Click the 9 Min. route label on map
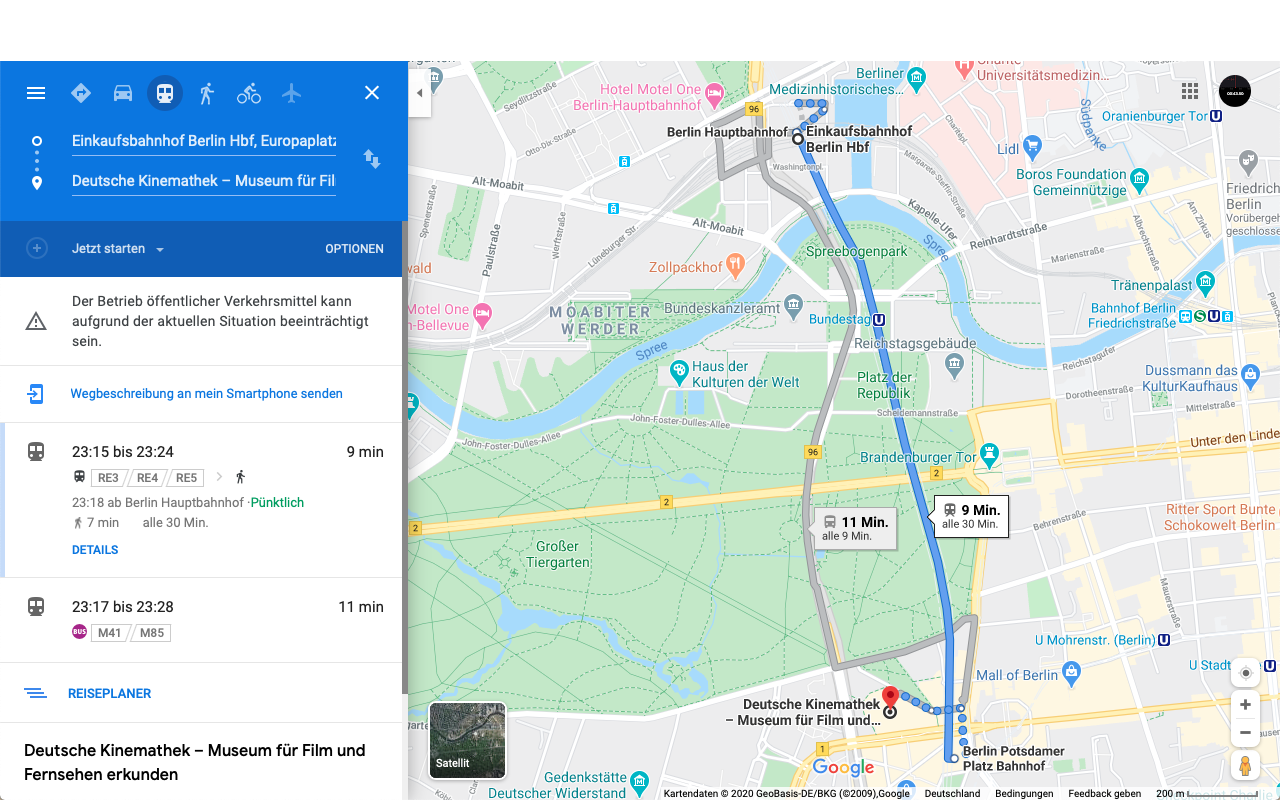Viewport: 1280px width, 800px height. 971,516
